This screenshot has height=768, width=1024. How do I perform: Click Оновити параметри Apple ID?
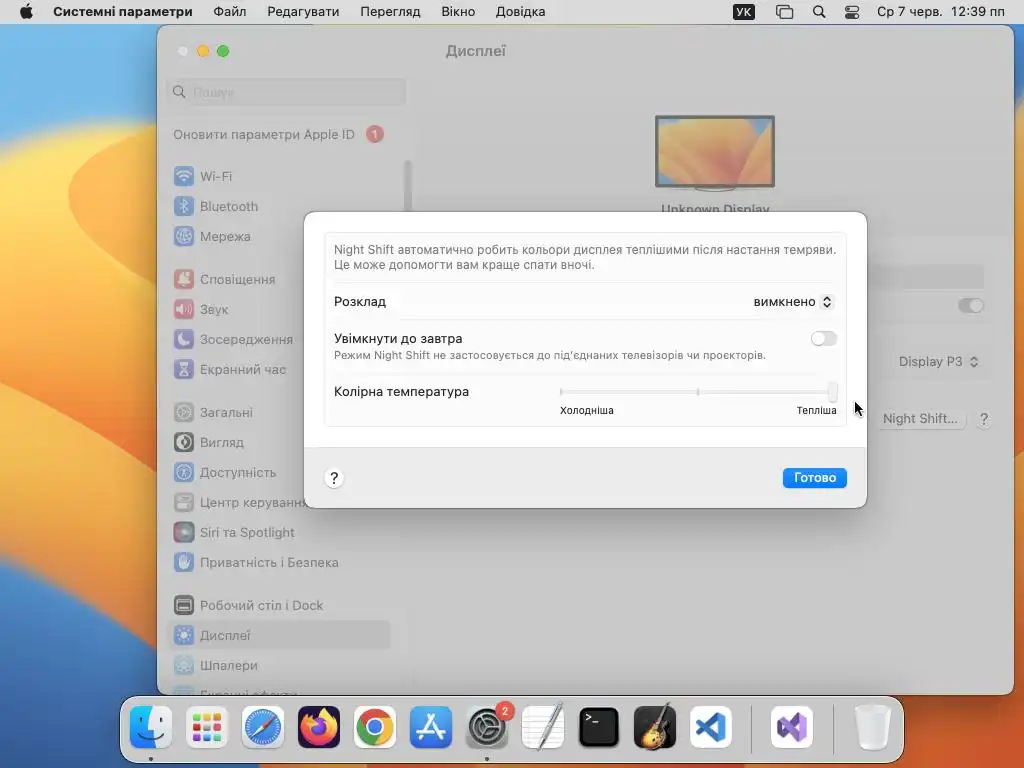[264, 135]
